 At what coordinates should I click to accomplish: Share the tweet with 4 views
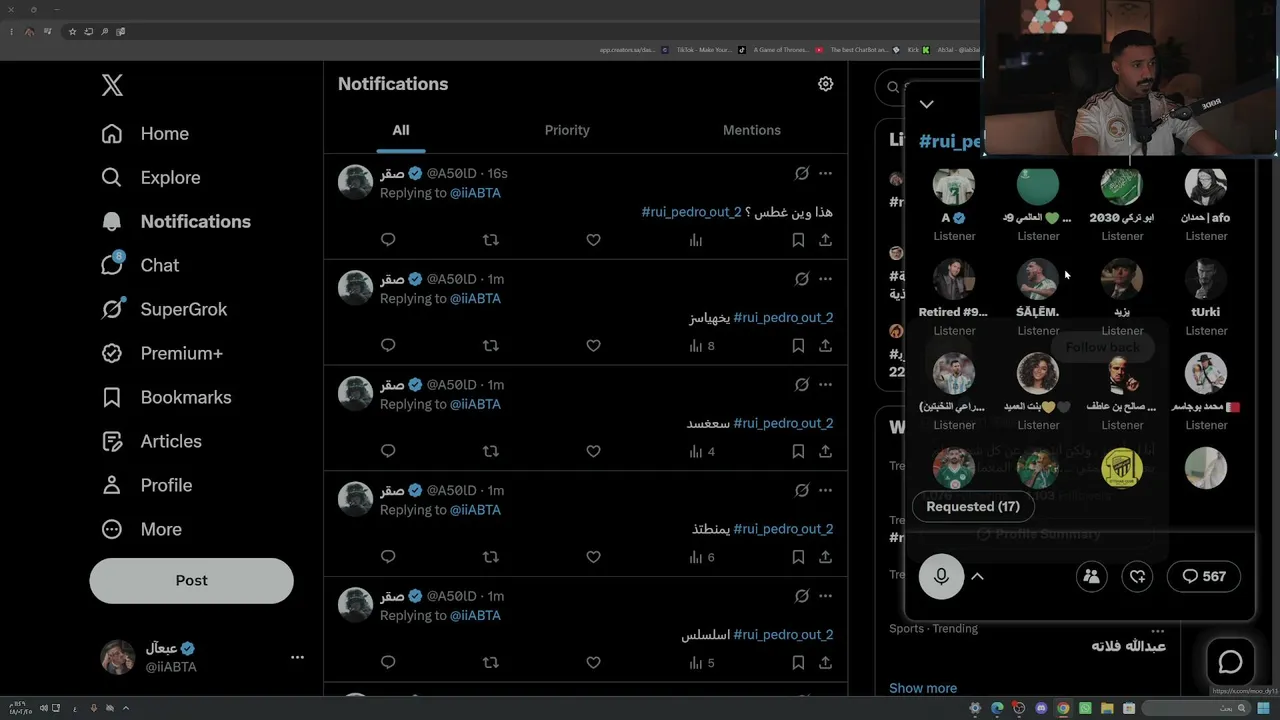(825, 452)
